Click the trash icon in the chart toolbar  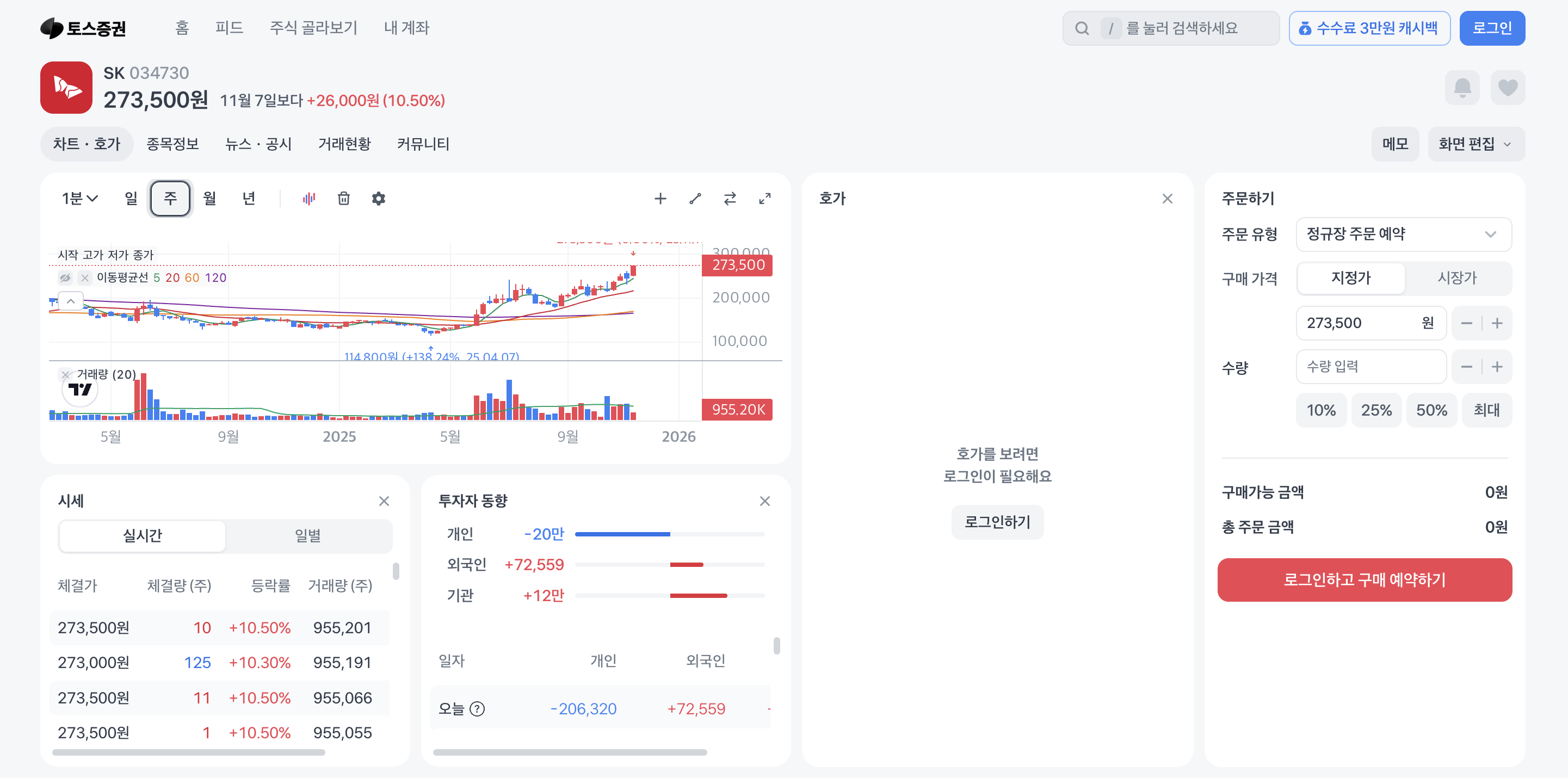343,199
